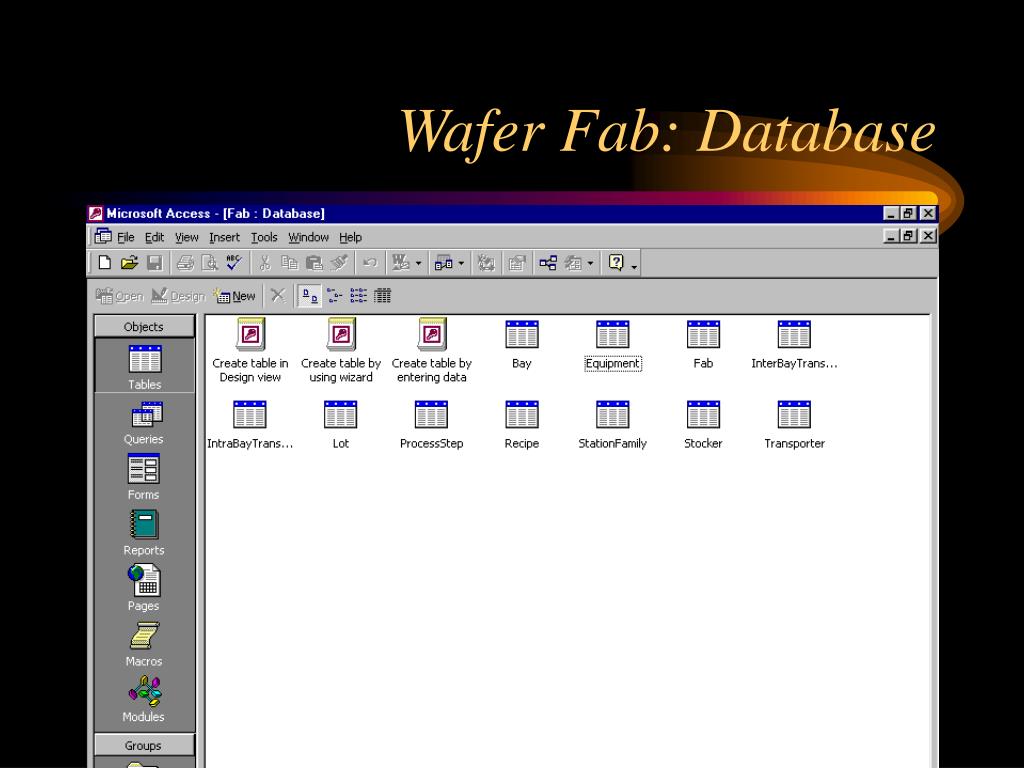
Task: Open the Insert menu
Action: tap(224, 237)
